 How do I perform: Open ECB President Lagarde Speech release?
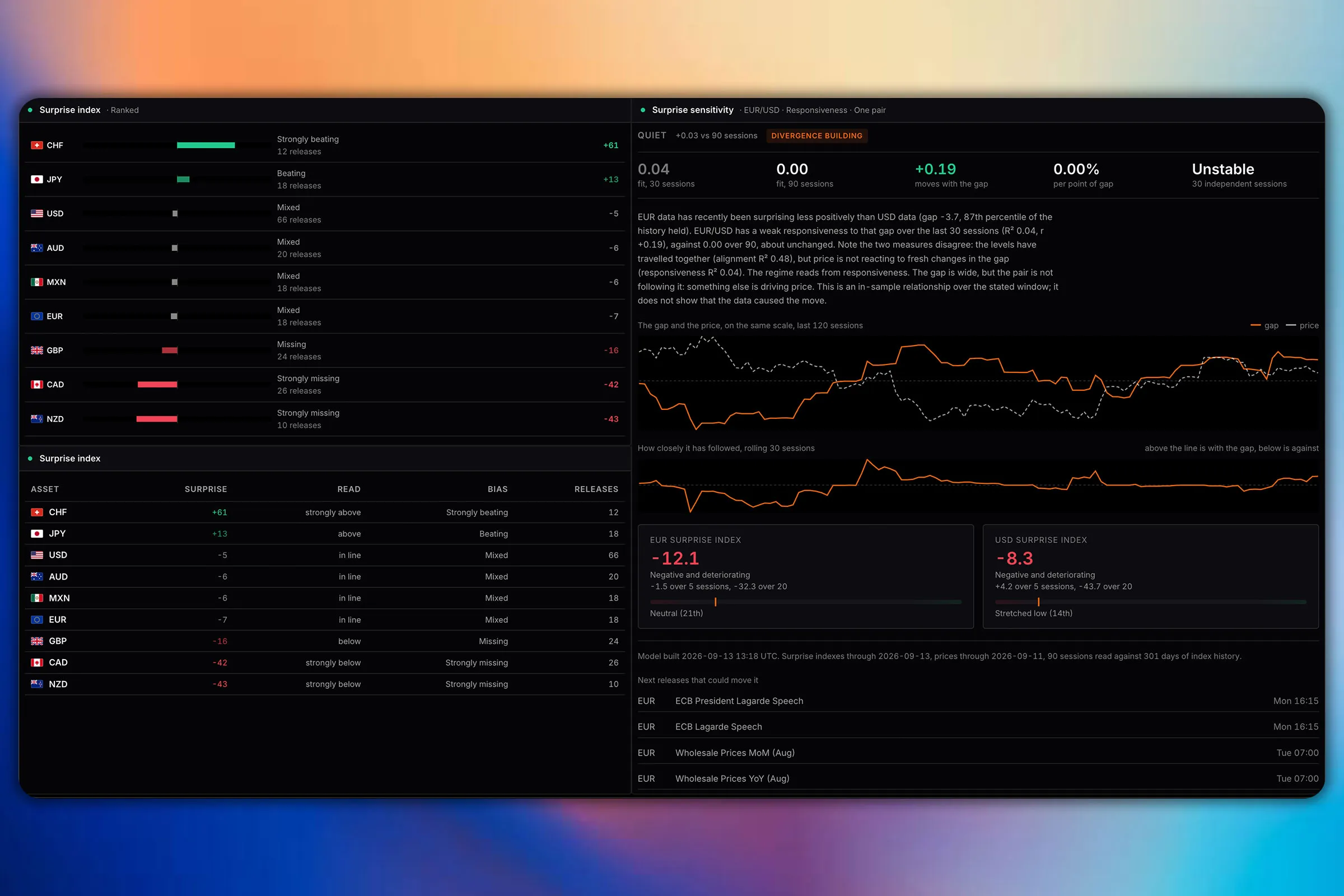tap(978, 701)
